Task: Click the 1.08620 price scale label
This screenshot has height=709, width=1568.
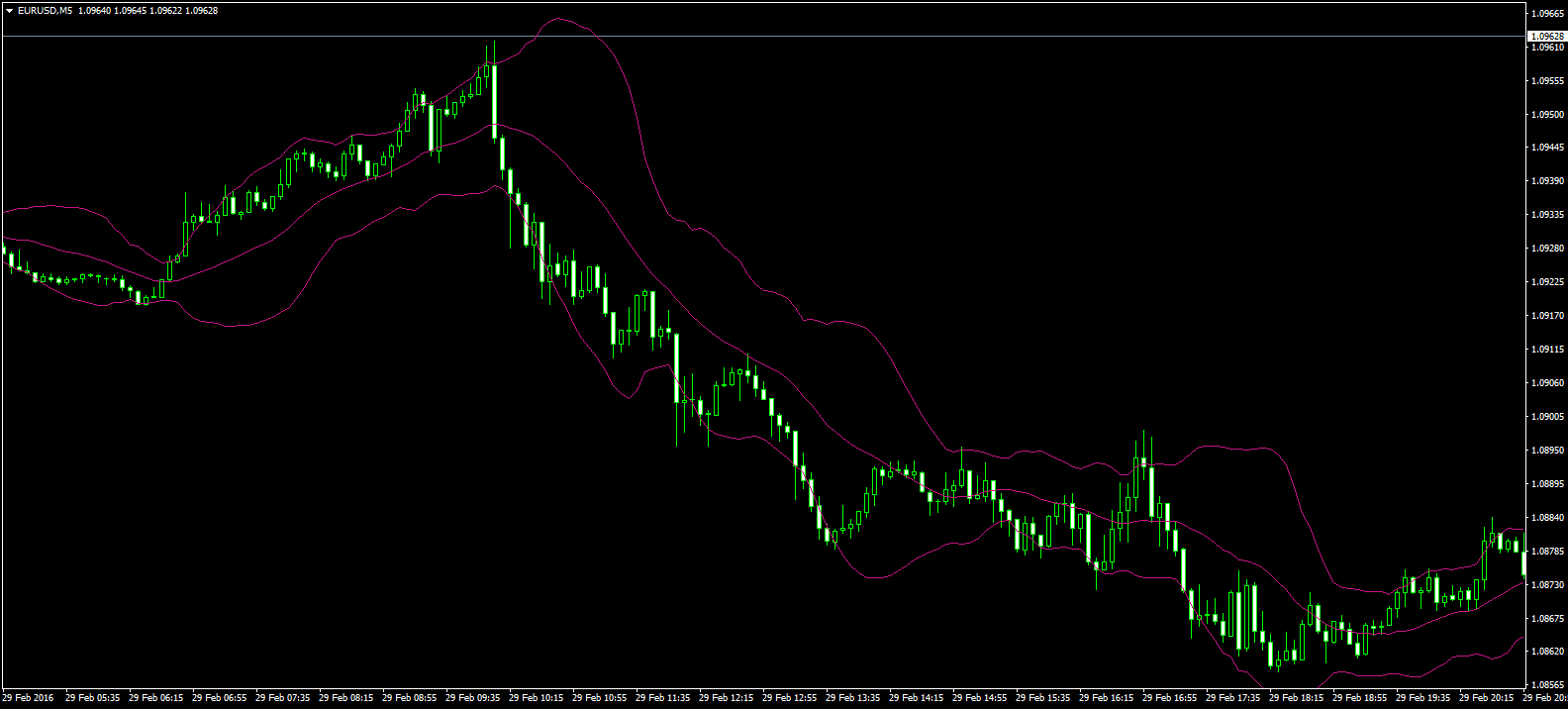Action: pyautogui.click(x=1547, y=652)
